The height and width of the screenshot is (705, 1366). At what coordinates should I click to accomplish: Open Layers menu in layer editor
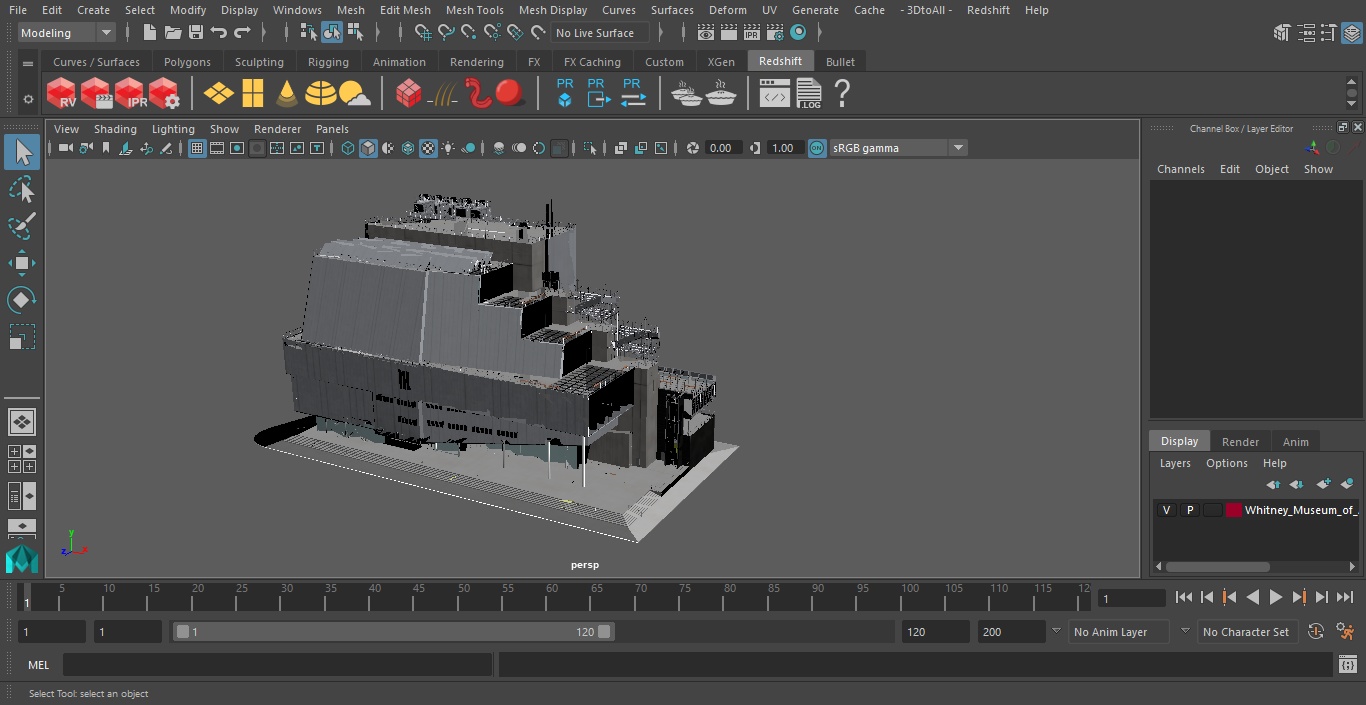[x=1175, y=463]
